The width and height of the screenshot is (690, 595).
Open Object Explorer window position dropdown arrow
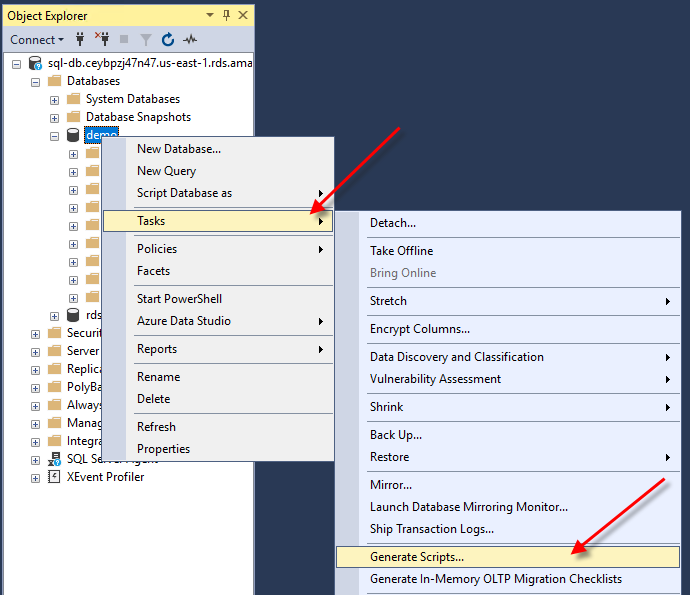point(209,16)
